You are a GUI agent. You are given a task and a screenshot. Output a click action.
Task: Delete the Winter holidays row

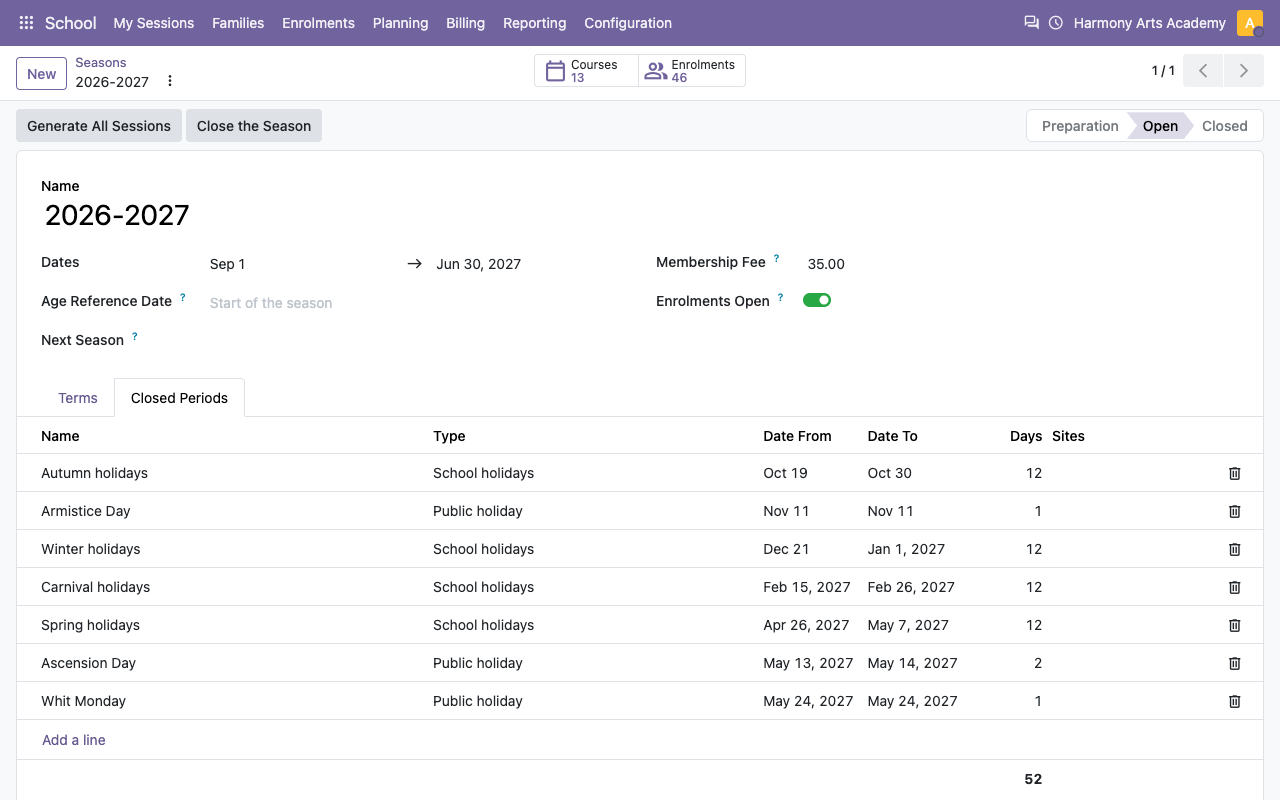click(x=1235, y=549)
